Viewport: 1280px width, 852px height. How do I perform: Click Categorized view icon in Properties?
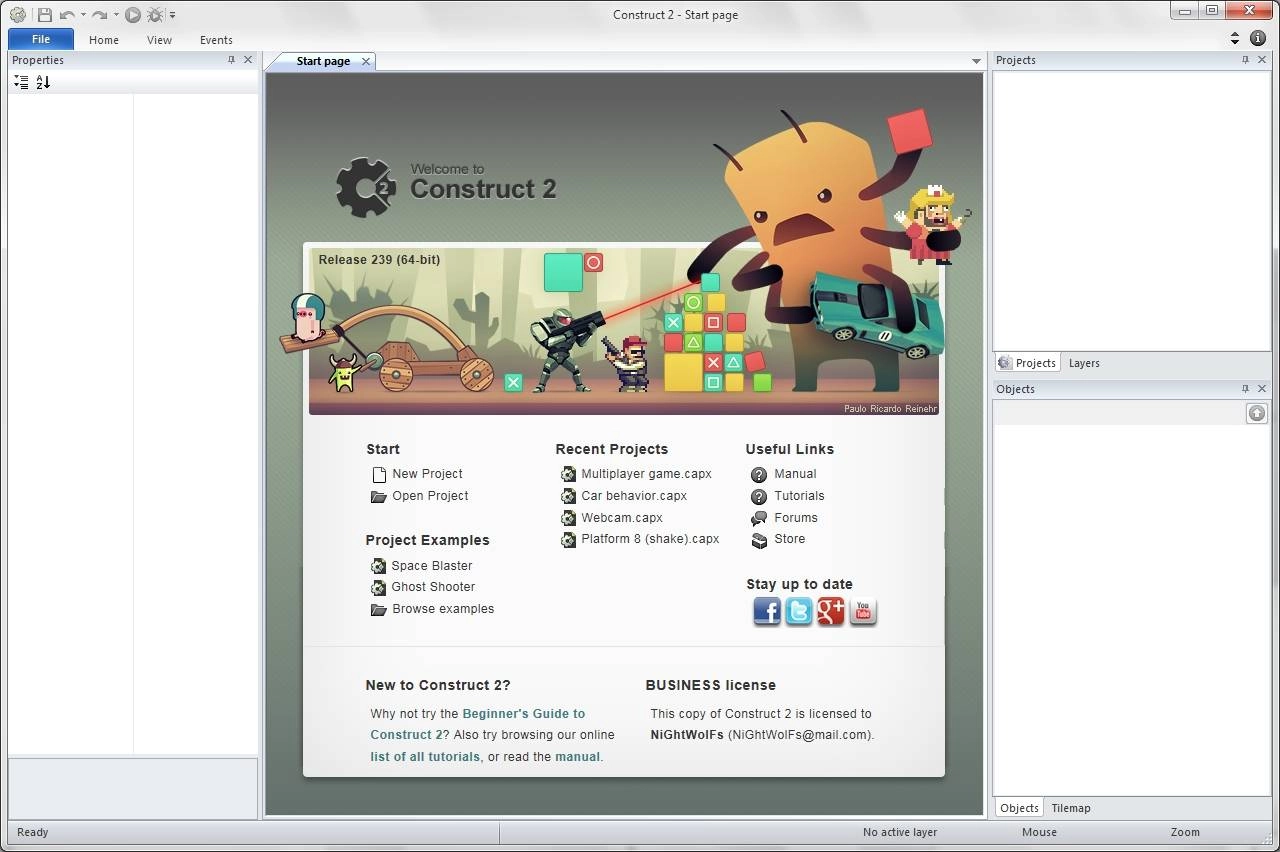coord(21,82)
